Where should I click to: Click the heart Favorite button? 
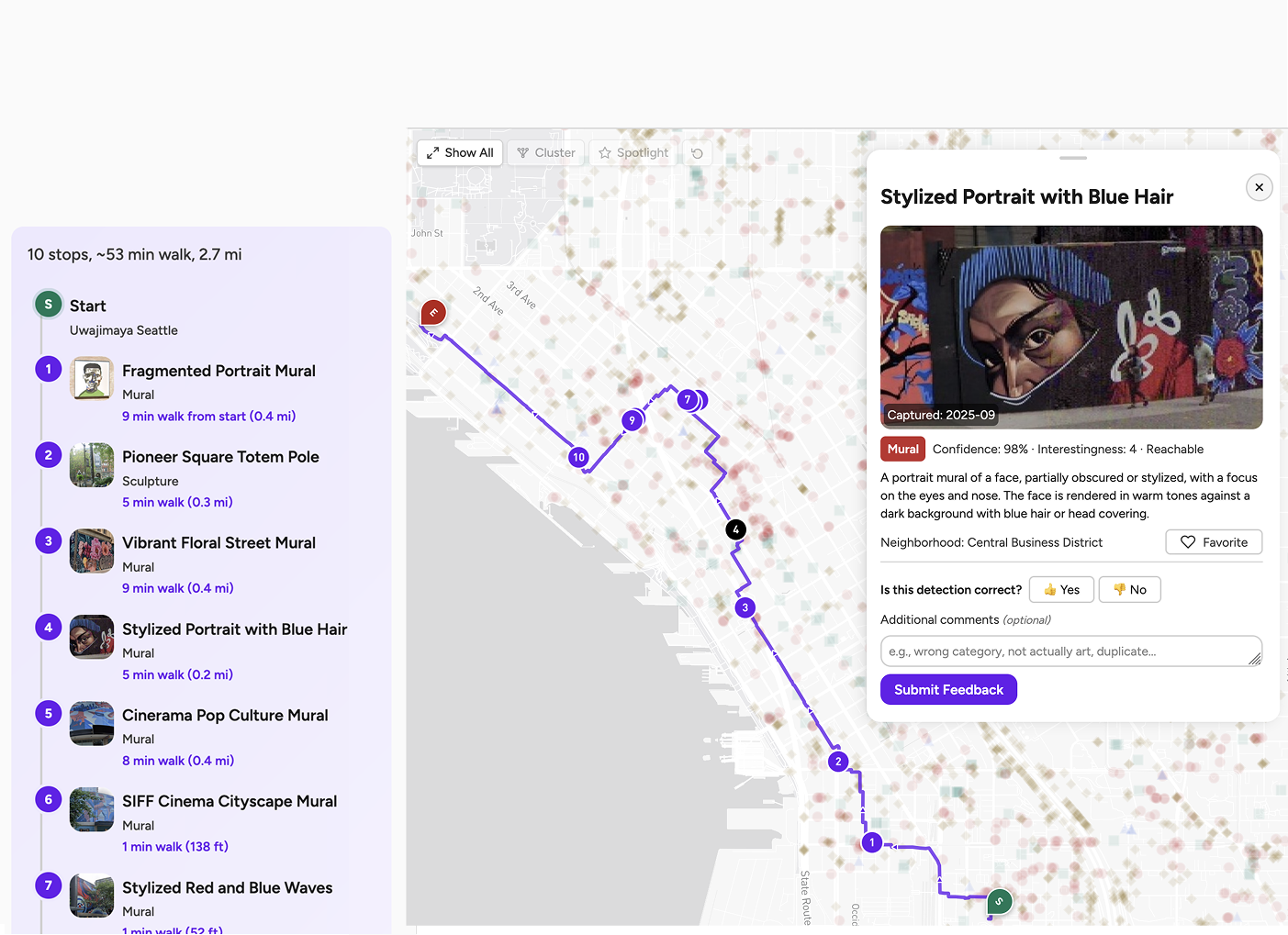(1214, 542)
